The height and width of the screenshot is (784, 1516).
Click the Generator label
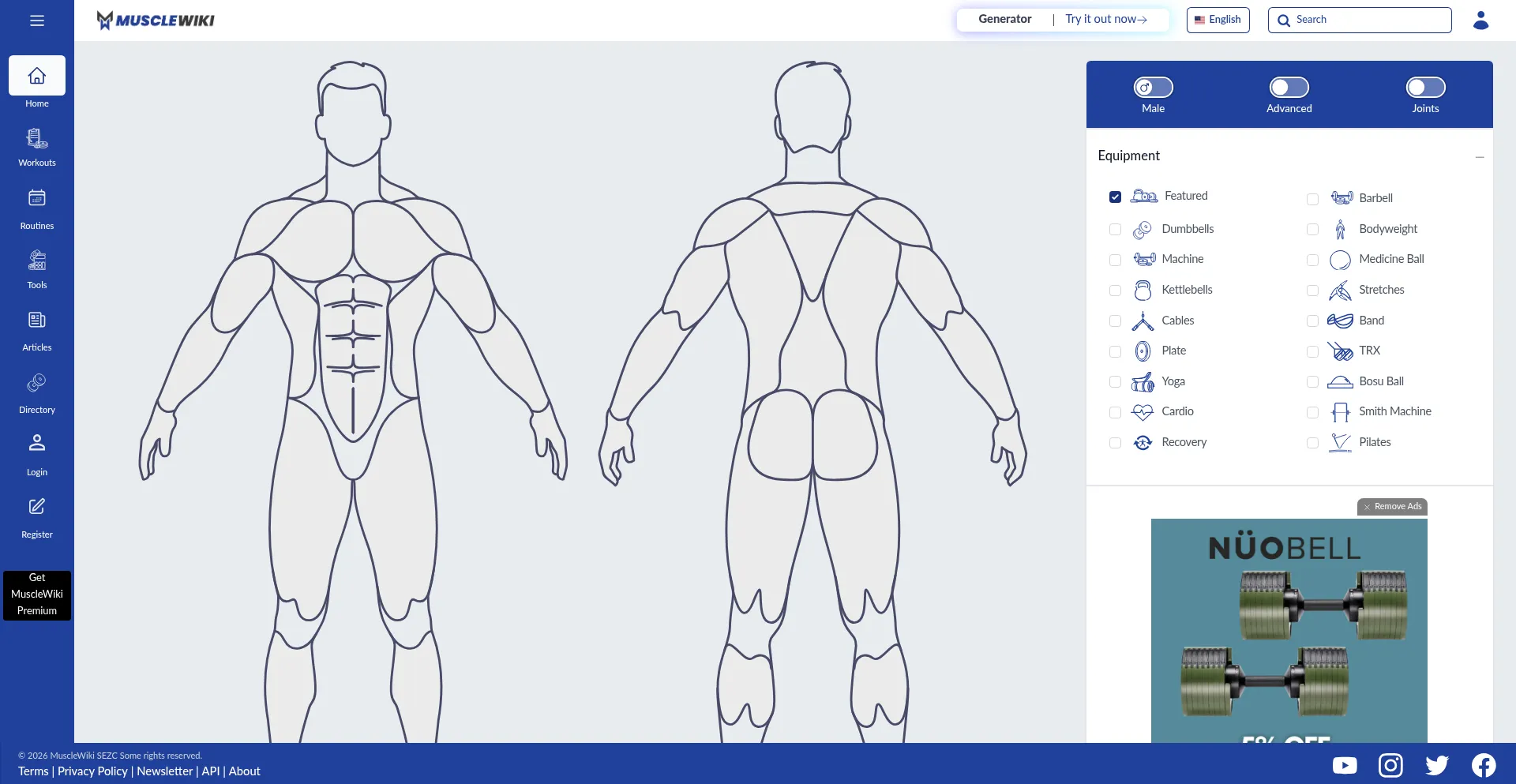pos(1004,19)
